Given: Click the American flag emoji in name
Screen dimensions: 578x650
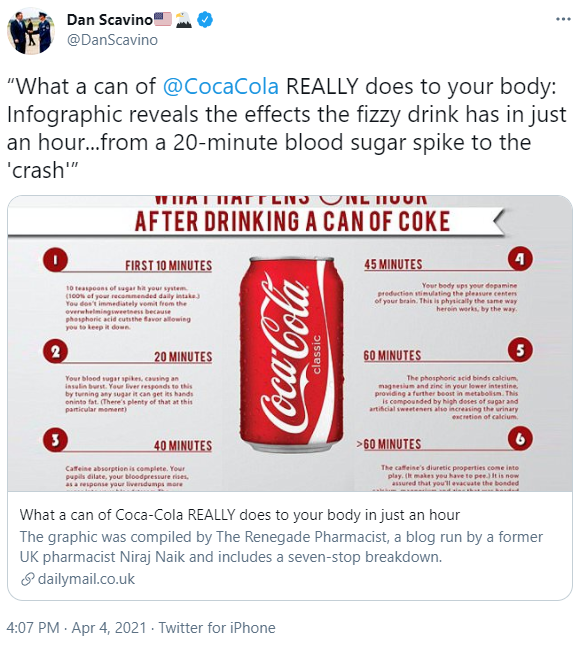Looking at the screenshot, I should click(x=163, y=19).
